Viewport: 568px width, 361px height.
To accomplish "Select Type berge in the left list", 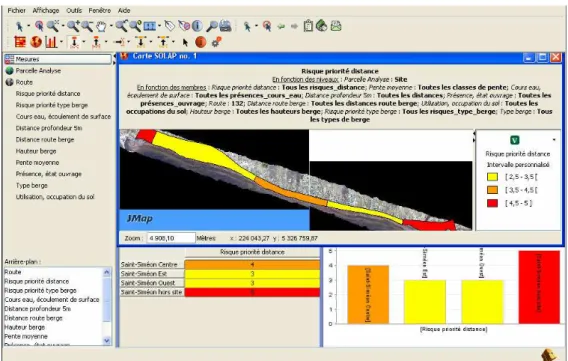I will (32, 185).
